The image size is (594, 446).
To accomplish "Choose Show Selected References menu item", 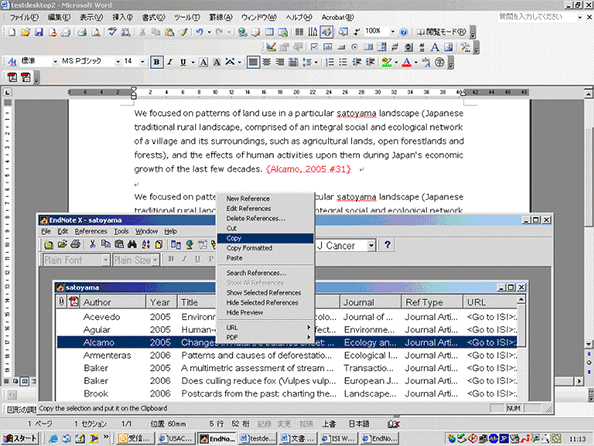I will coord(265,293).
